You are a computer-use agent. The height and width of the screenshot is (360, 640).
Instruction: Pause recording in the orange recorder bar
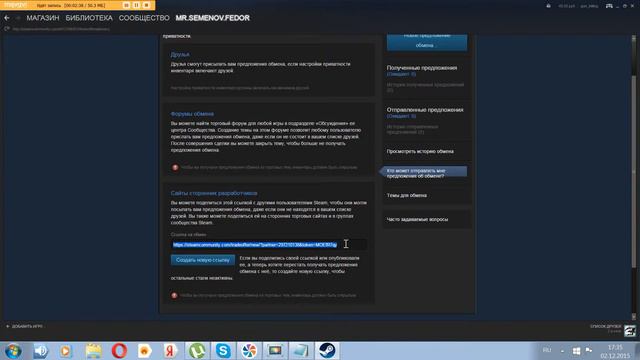136,5
